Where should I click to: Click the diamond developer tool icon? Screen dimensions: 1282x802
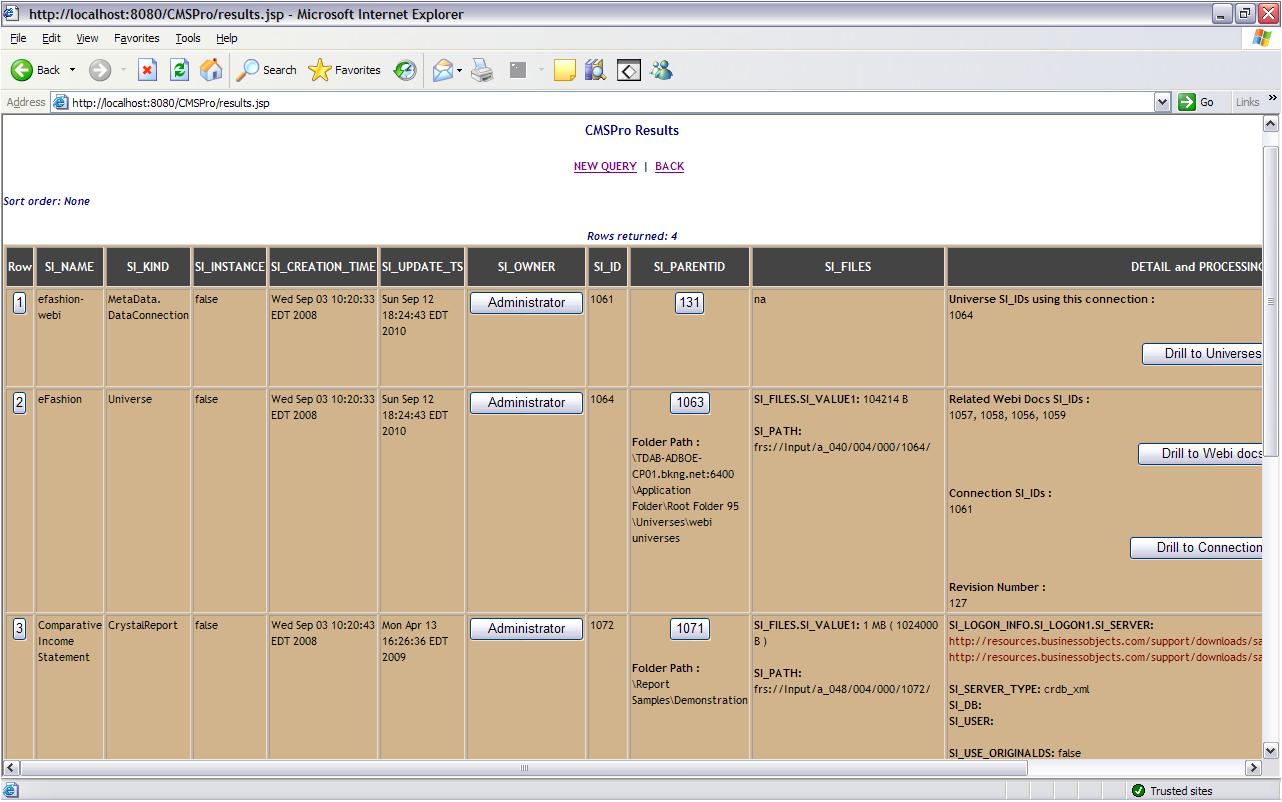(x=629, y=70)
